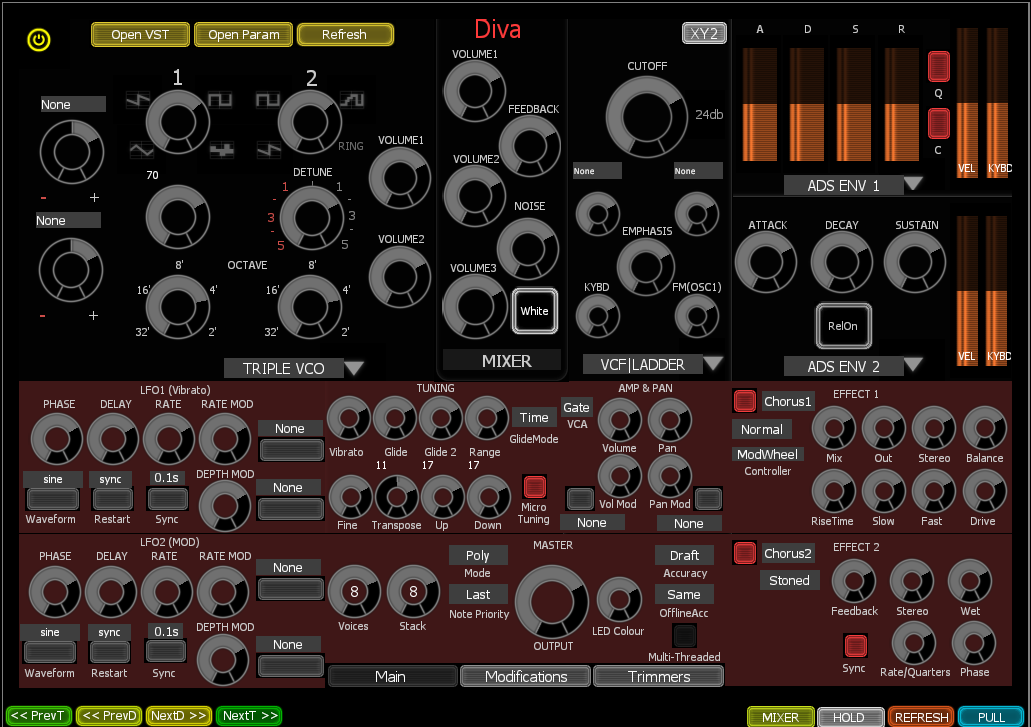The height and width of the screenshot is (727, 1031).
Task: Toggle the Micro Tuning red button
Action: click(535, 487)
